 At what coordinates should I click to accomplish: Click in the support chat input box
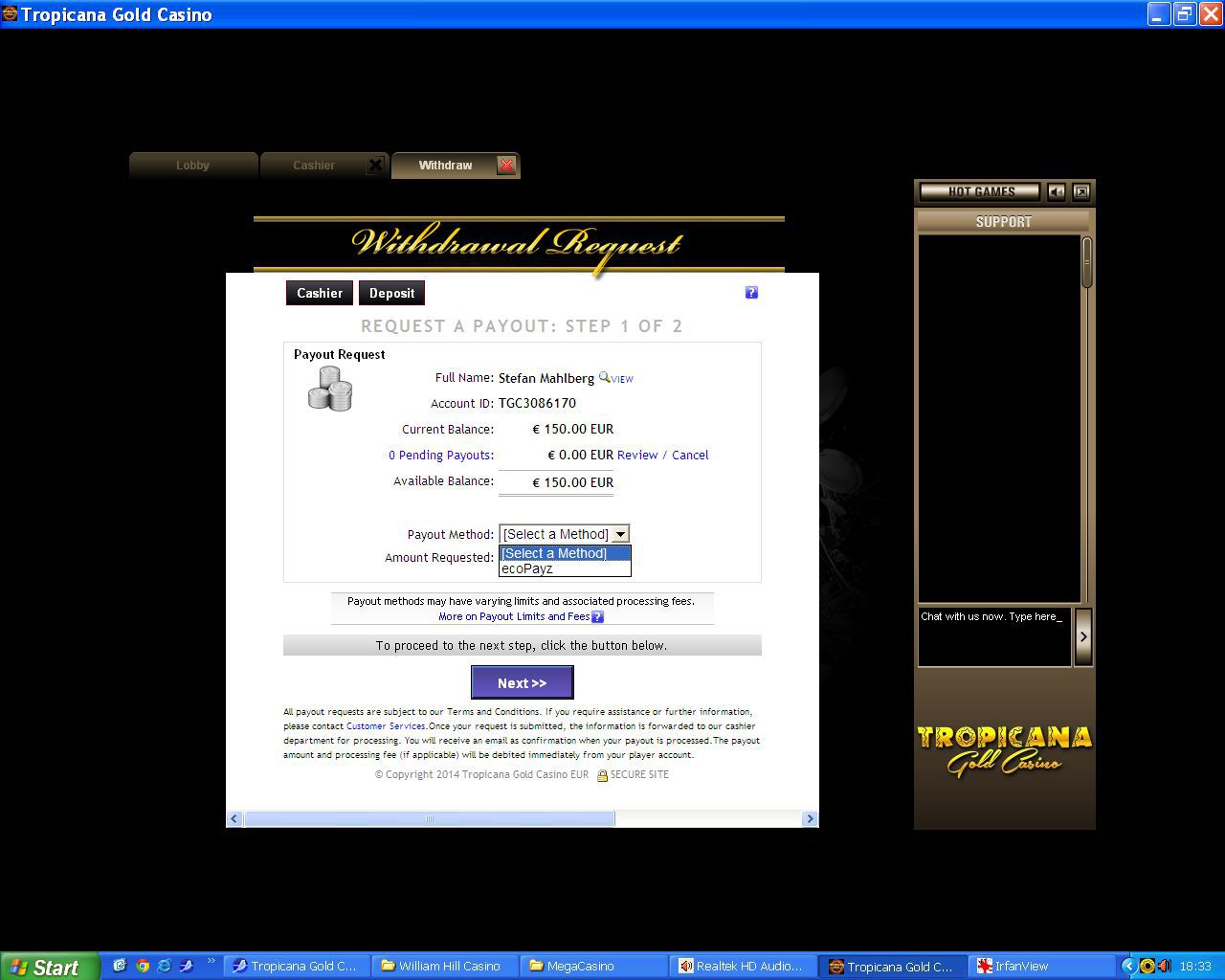click(x=994, y=636)
